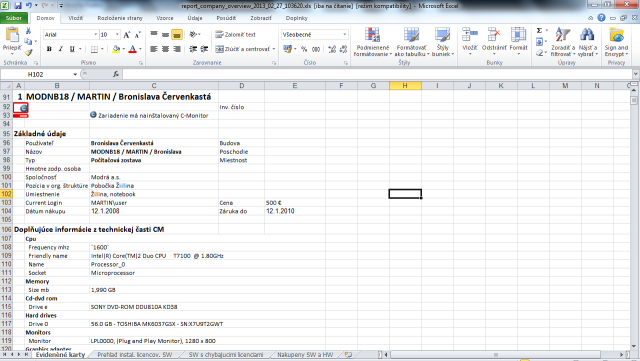Open the Súbor file tab
This screenshot has width=640, height=361.
tap(14, 18)
